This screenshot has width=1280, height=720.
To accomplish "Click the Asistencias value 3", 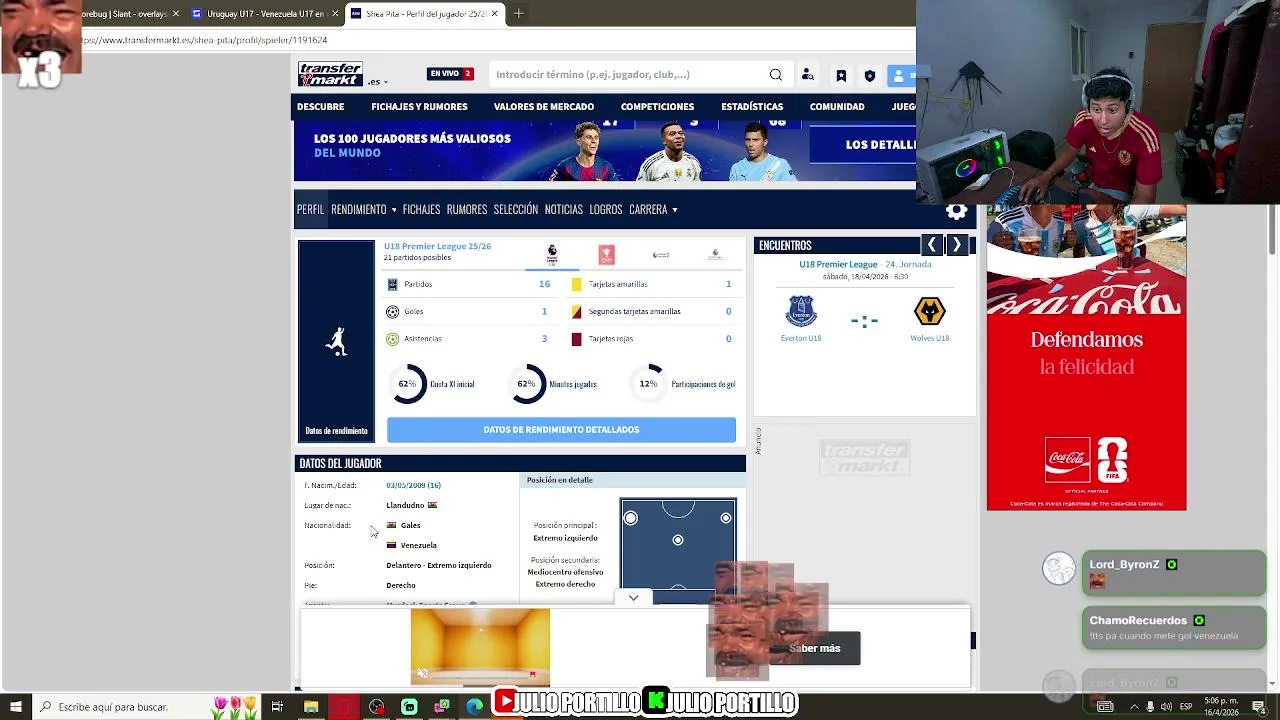I will coord(544,339).
